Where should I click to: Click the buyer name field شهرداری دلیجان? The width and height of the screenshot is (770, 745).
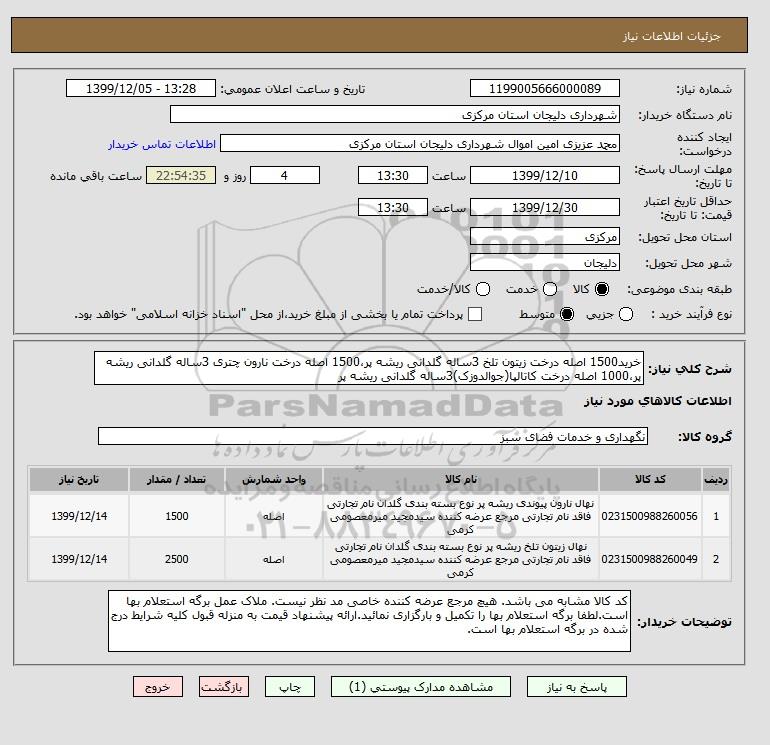[x=395, y=114]
